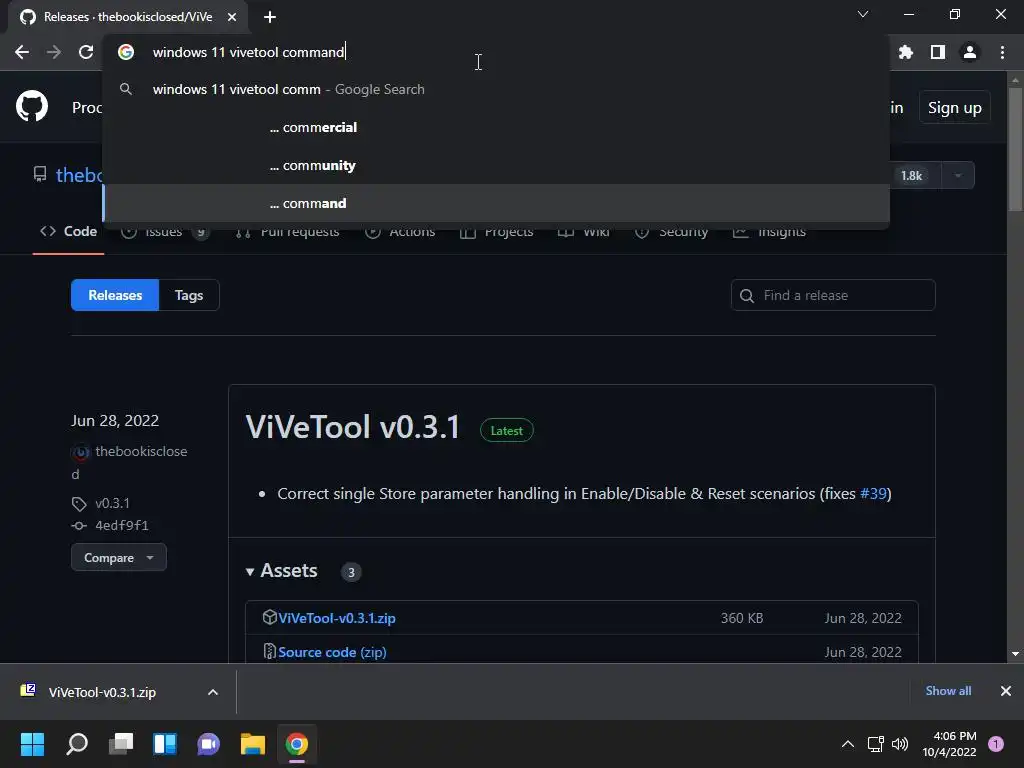This screenshot has width=1024, height=768.
Task: Open downloaded ViVeTool-v0.3.1.zip file
Action: click(x=102, y=692)
